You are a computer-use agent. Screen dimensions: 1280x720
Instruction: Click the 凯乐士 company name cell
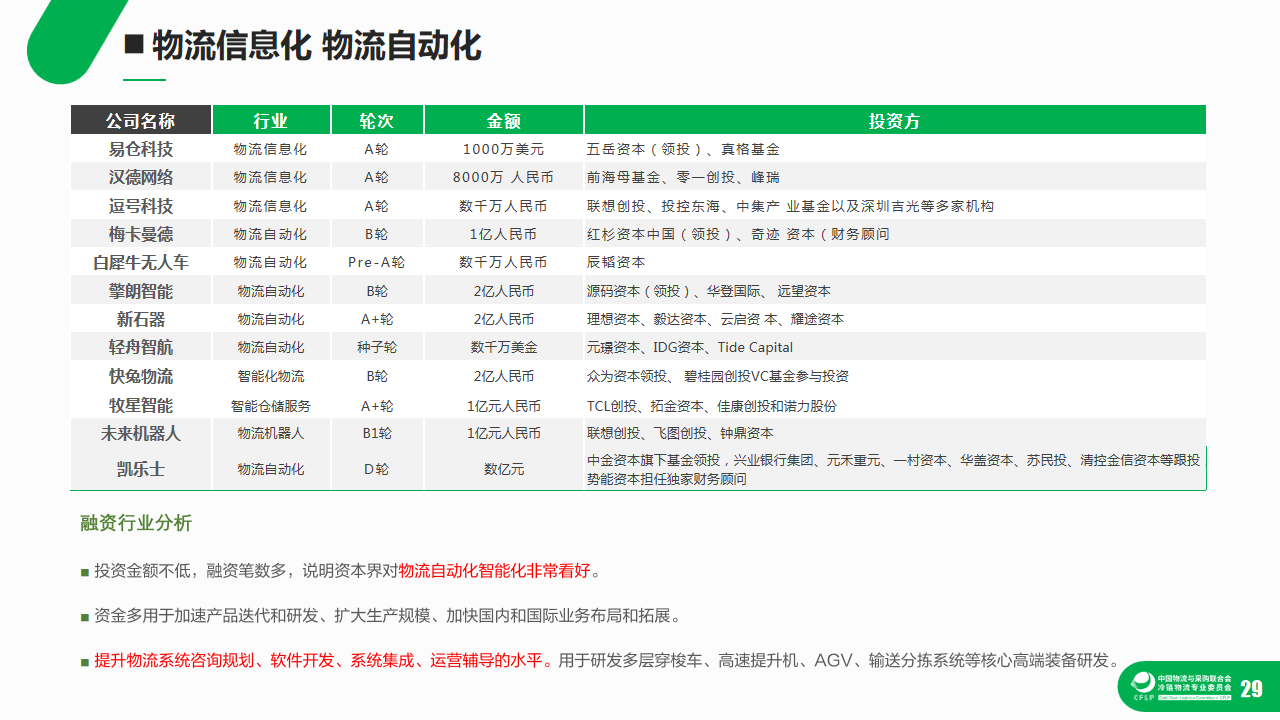coord(140,469)
